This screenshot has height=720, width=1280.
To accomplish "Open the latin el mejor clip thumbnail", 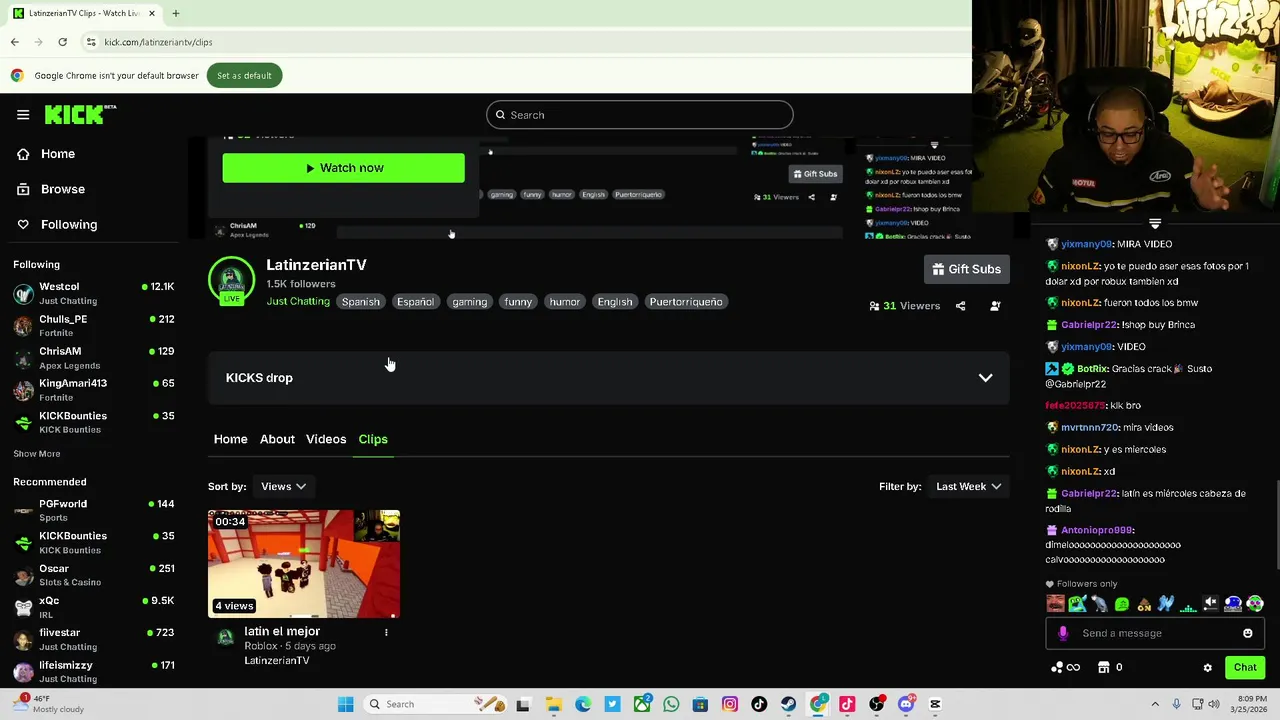I will tap(304, 564).
